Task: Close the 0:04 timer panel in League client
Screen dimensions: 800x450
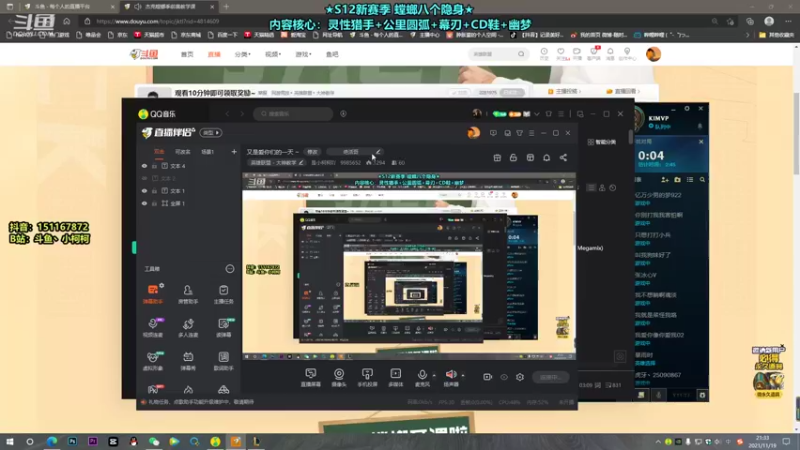Action: pyautogui.click(x=701, y=141)
